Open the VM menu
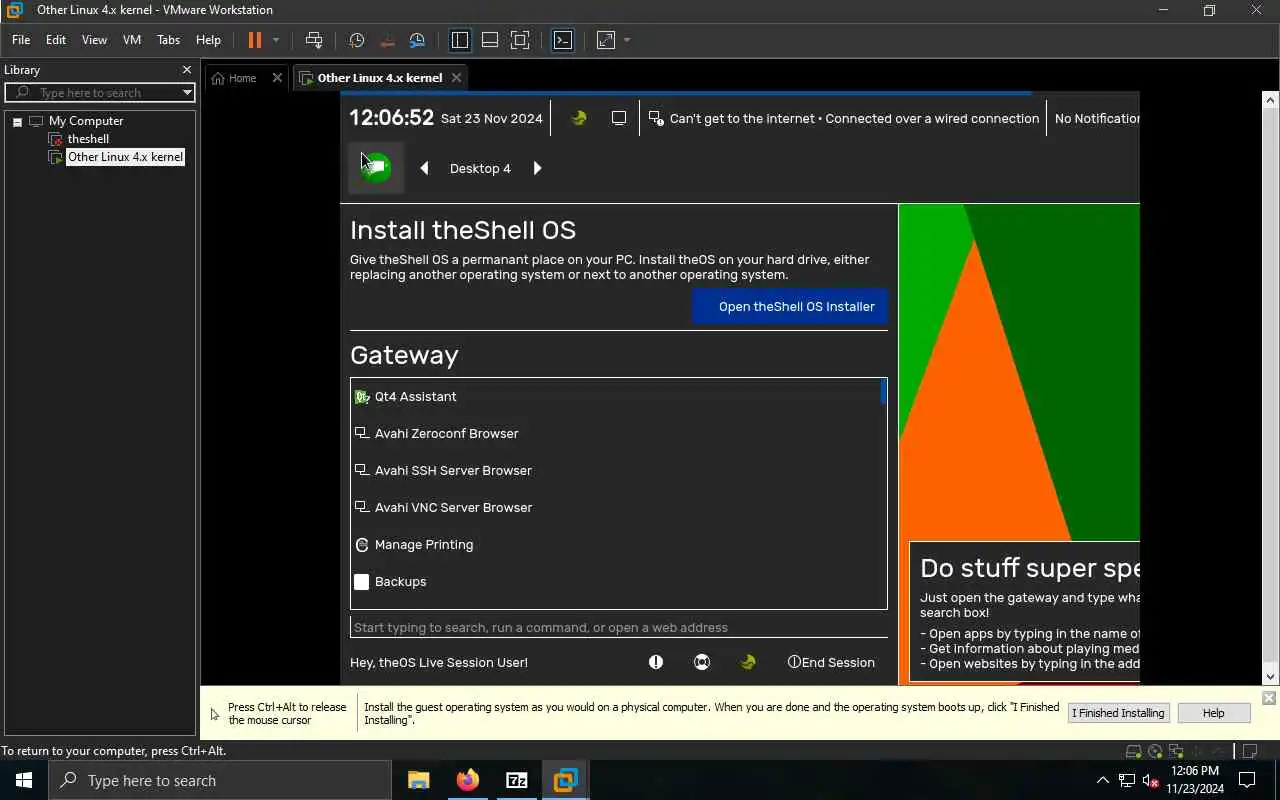This screenshot has width=1280, height=800. pyautogui.click(x=132, y=40)
